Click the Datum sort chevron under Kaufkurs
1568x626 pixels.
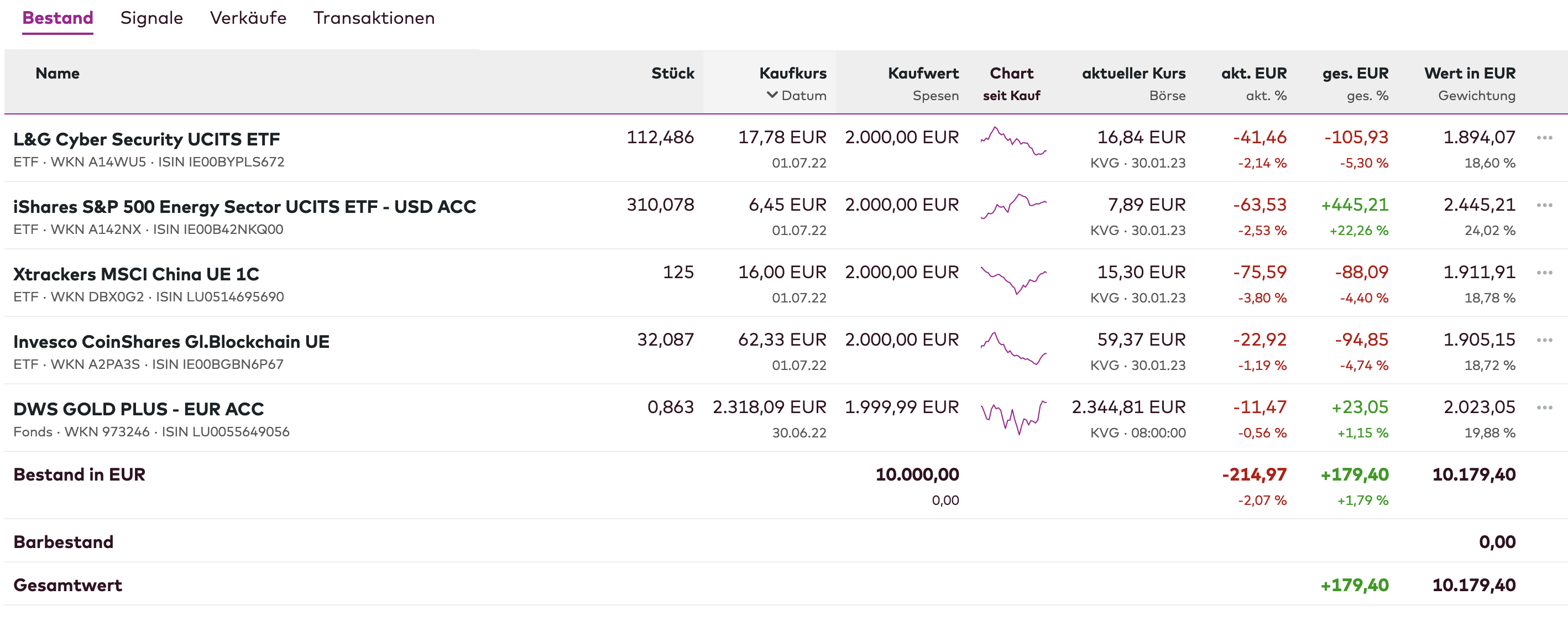(772, 95)
